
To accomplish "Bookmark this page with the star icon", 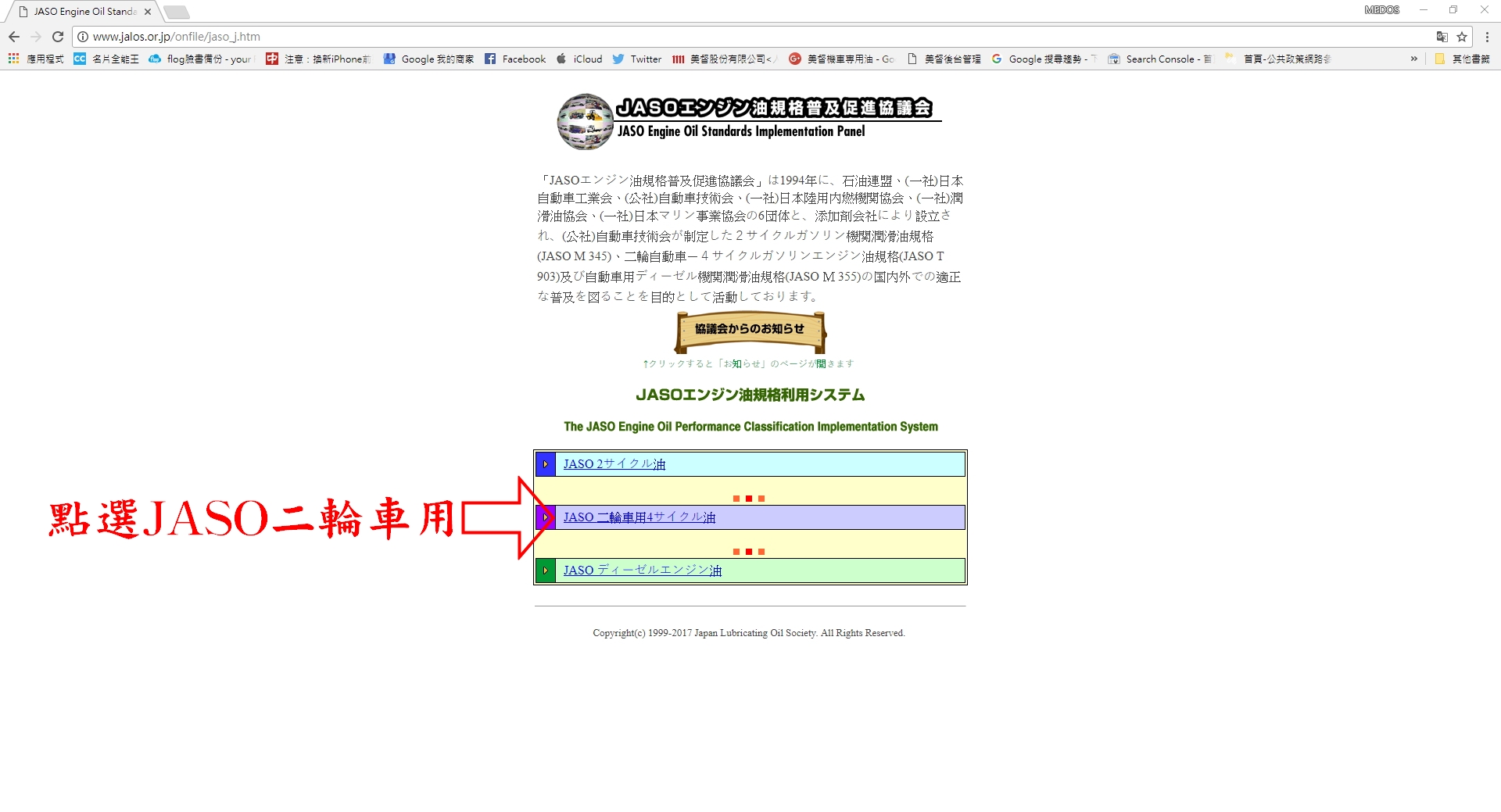I will 1462,37.
